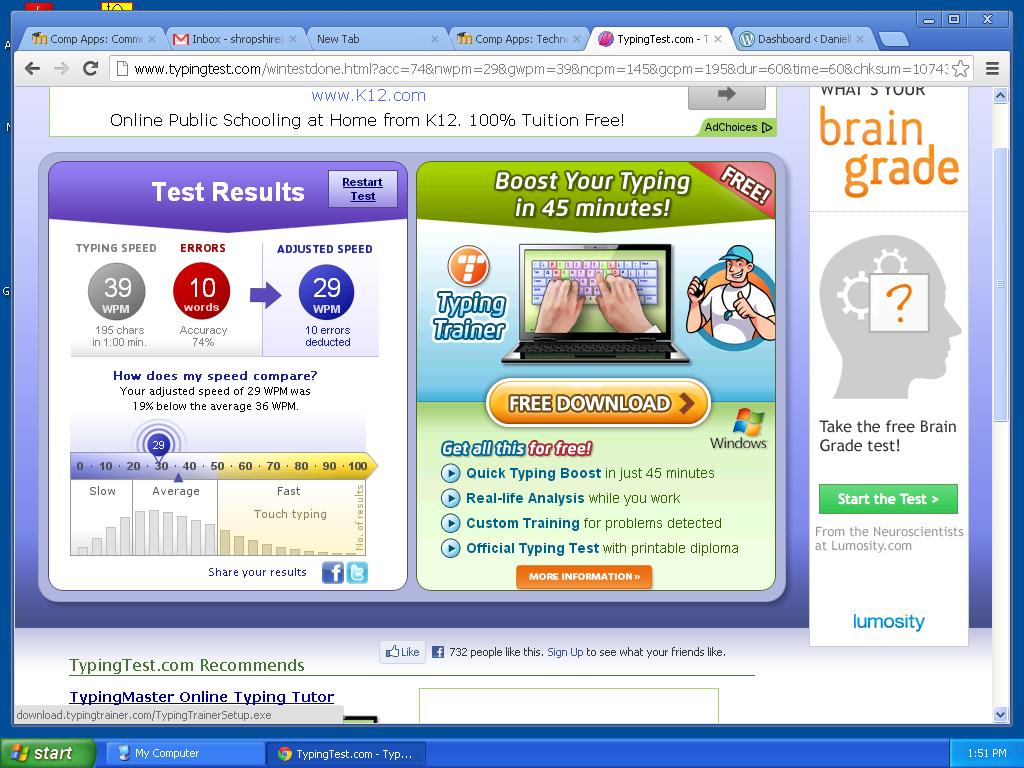Open TypingMaster Online Typing Tutor link
Image resolution: width=1024 pixels, height=768 pixels.
pyautogui.click(x=202, y=697)
